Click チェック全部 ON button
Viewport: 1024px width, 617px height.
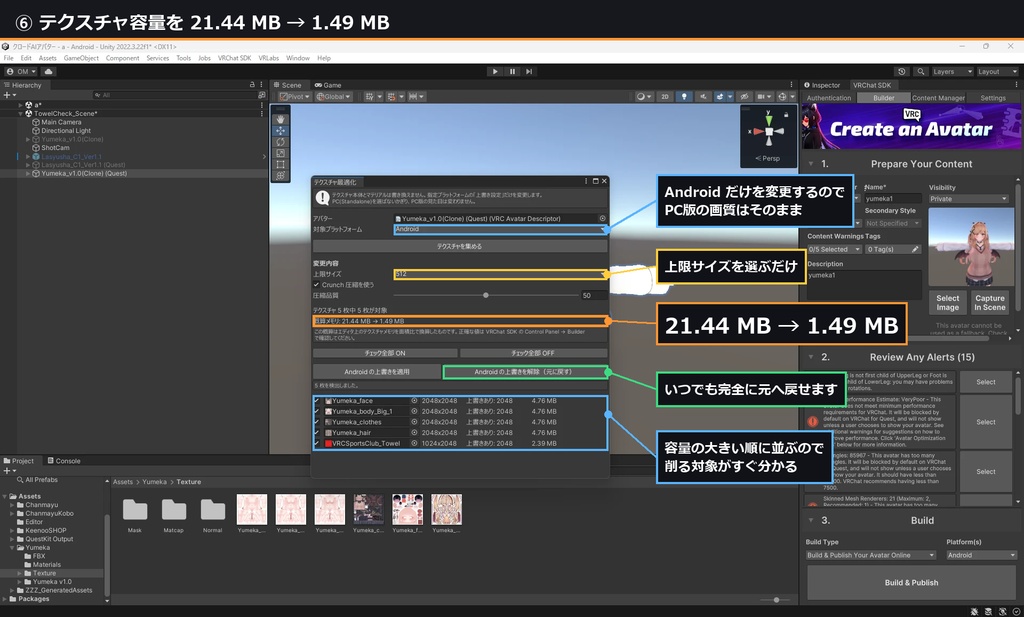click(x=385, y=353)
